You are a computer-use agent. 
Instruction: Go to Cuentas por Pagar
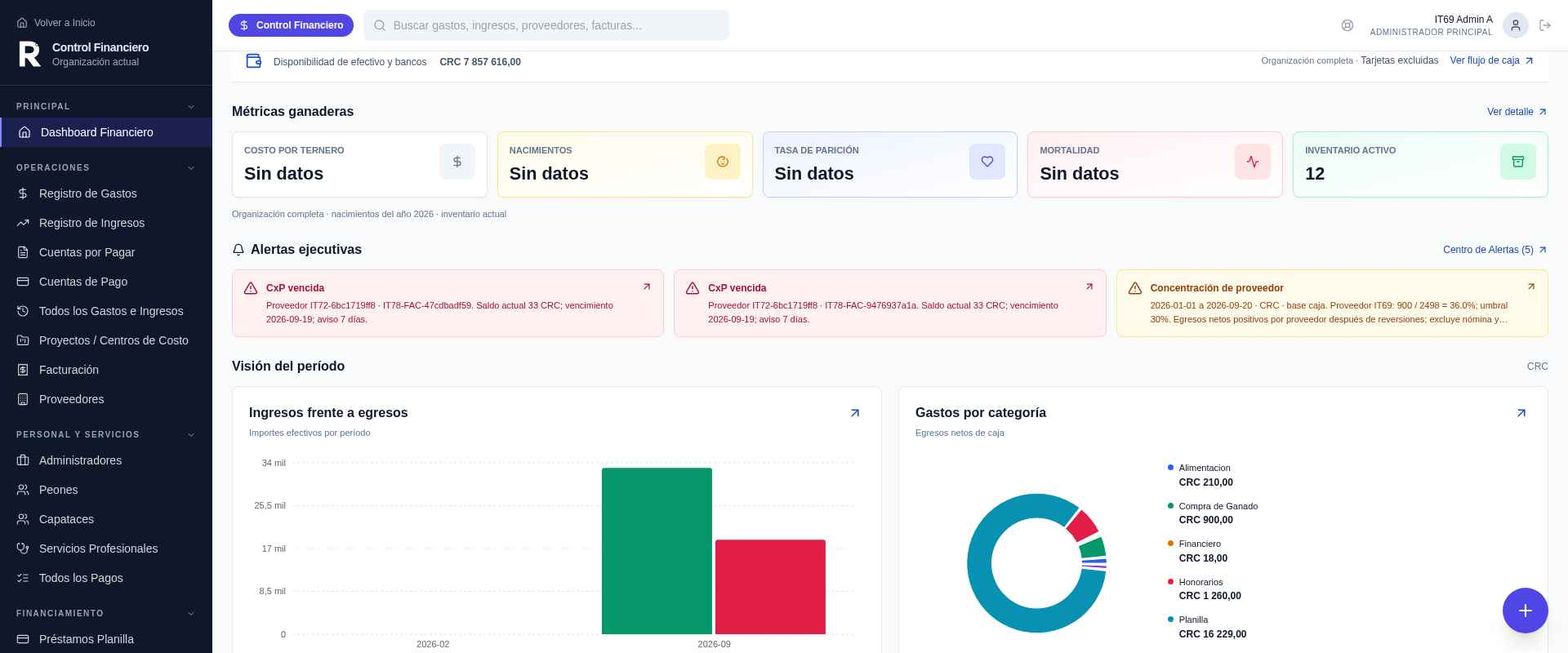(x=106, y=253)
